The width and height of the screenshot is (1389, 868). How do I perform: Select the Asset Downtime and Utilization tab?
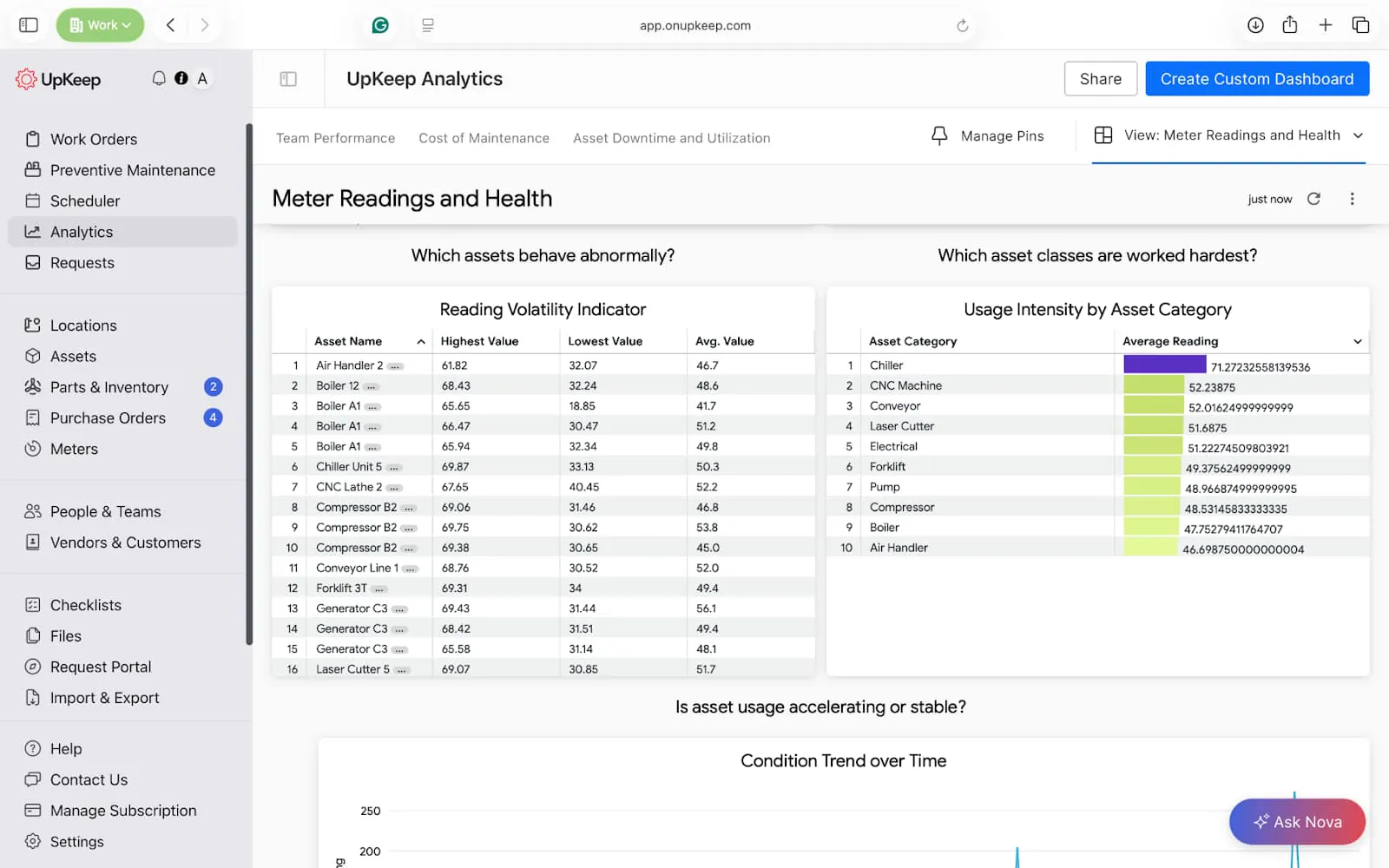click(671, 138)
